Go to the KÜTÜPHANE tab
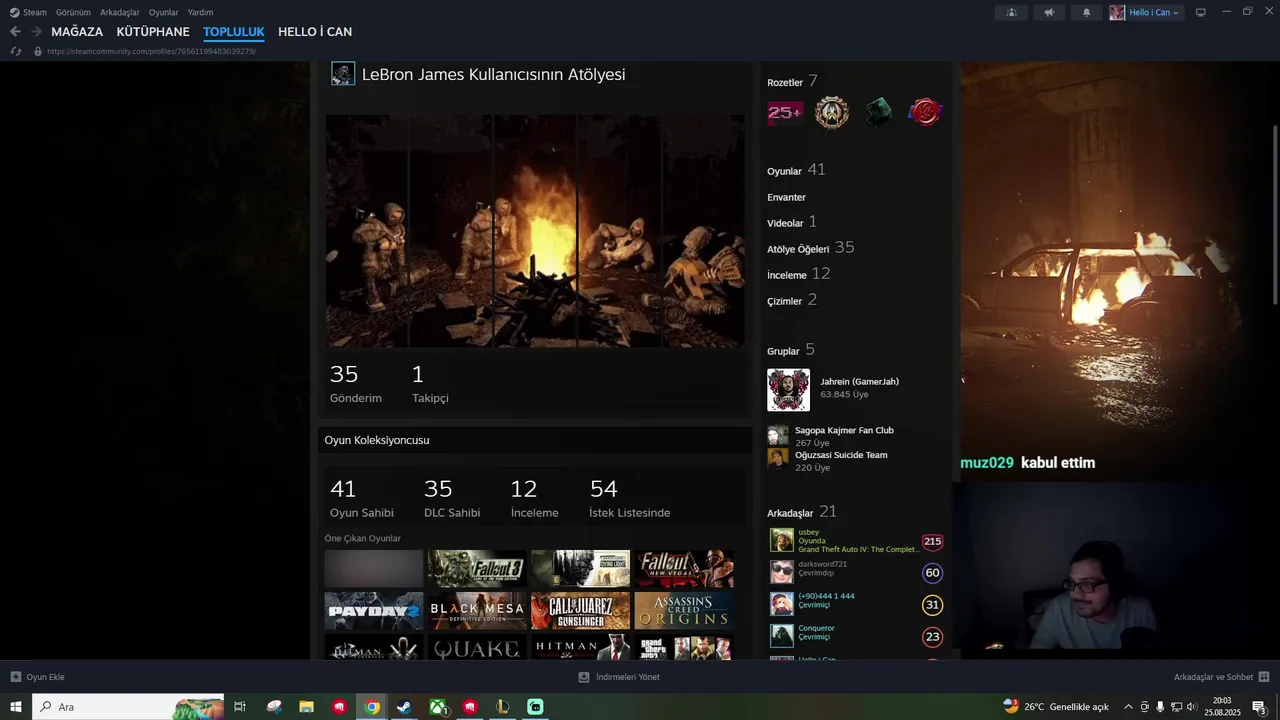Image resolution: width=1280 pixels, height=720 pixels. (153, 32)
